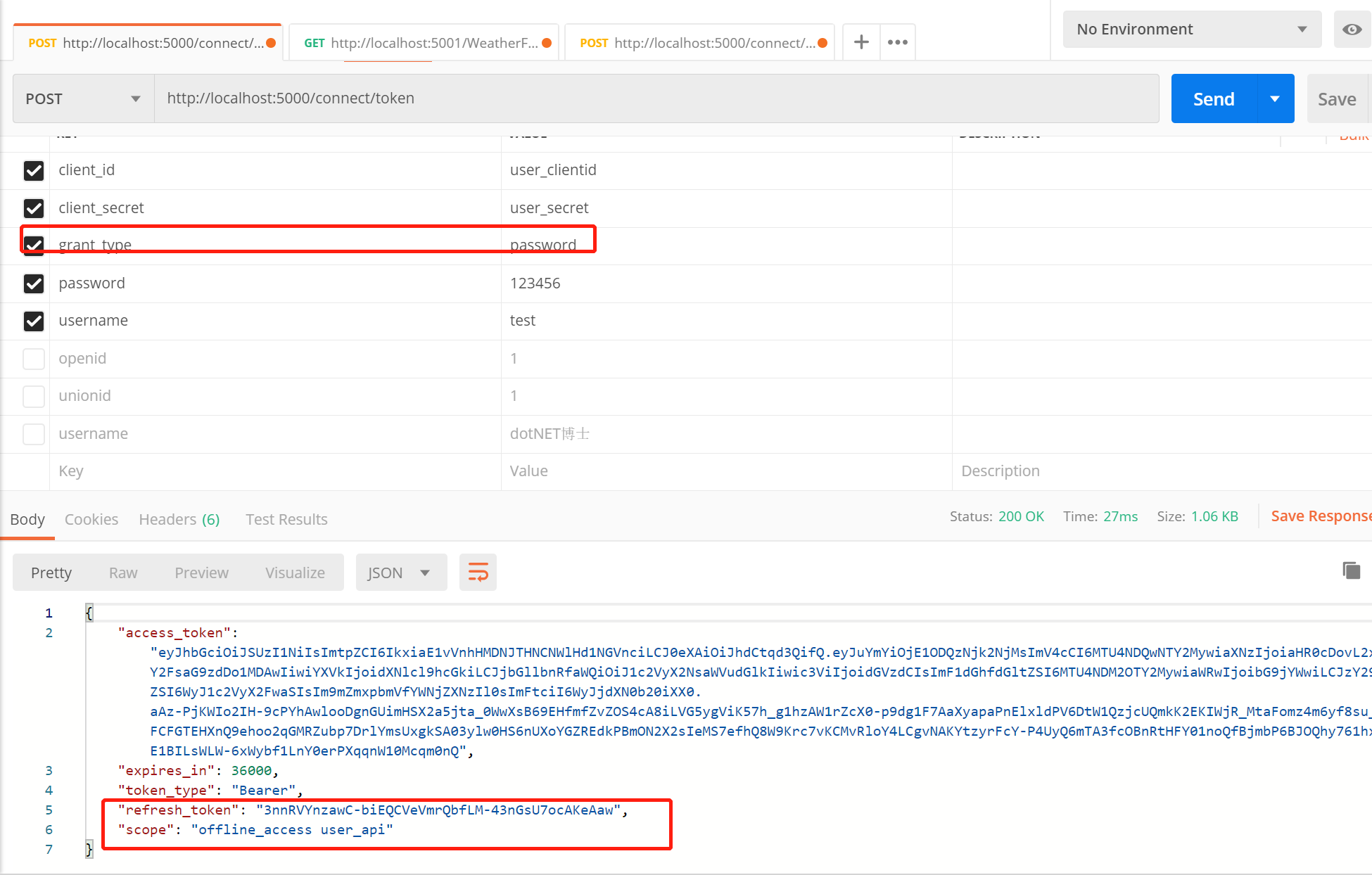Click the Save Response link
The height and width of the screenshot is (875, 1372).
pos(1321,516)
